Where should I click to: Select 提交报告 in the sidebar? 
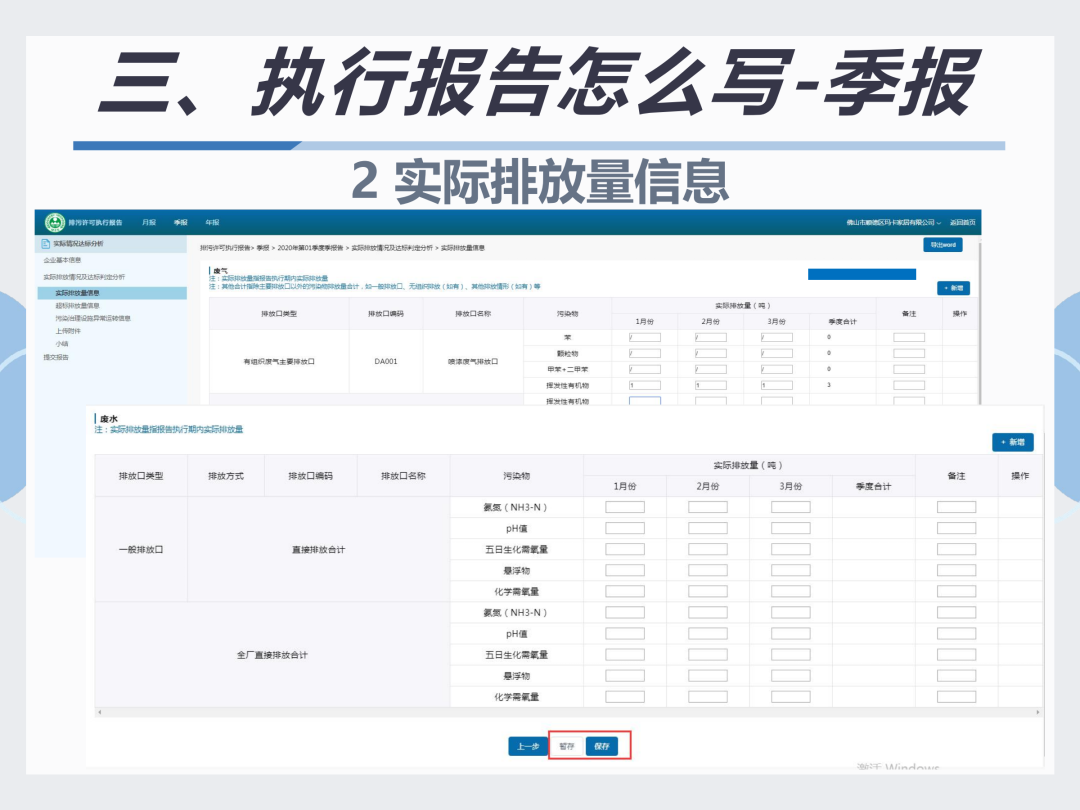click(56, 357)
